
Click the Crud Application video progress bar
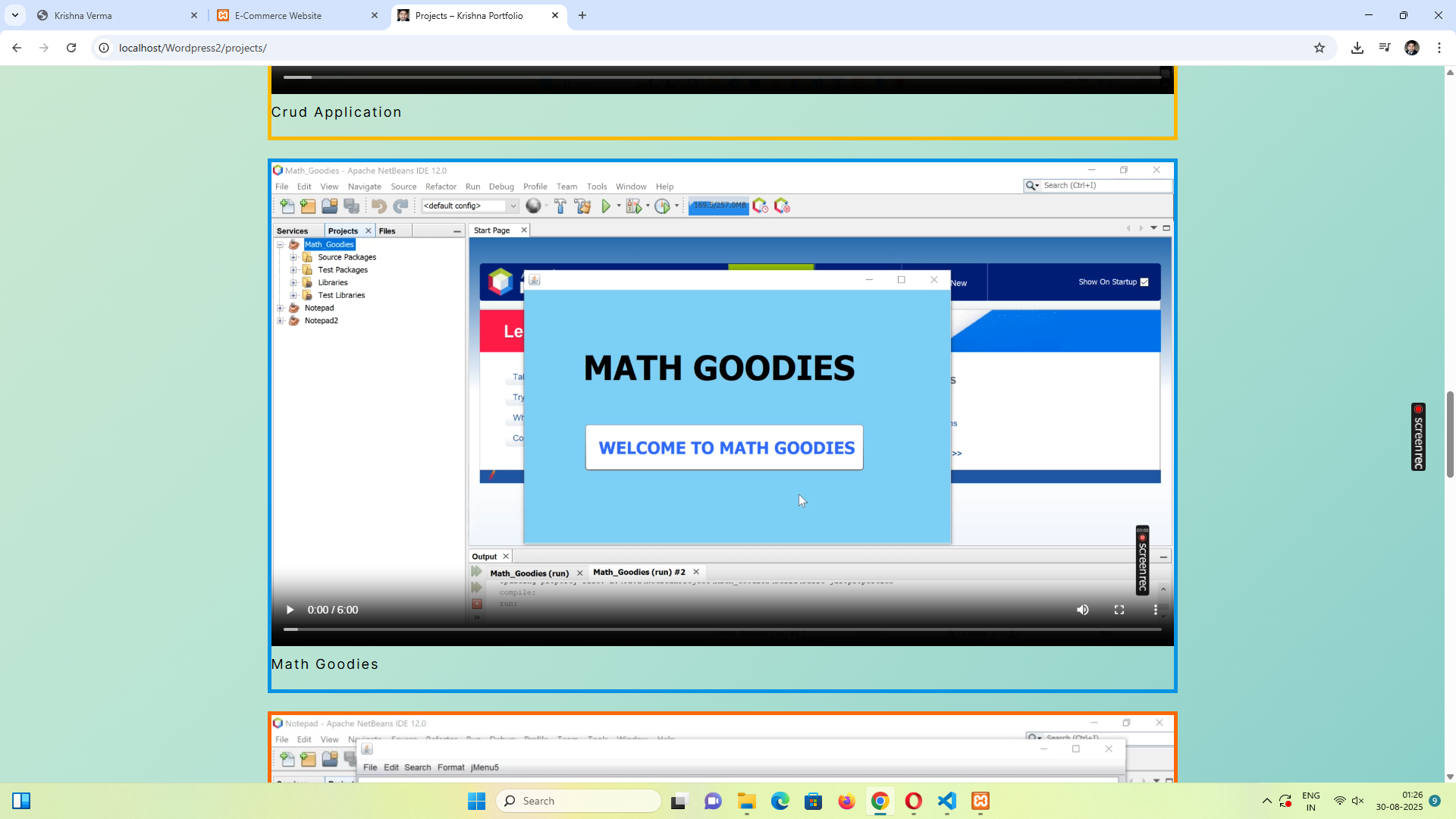point(723,77)
